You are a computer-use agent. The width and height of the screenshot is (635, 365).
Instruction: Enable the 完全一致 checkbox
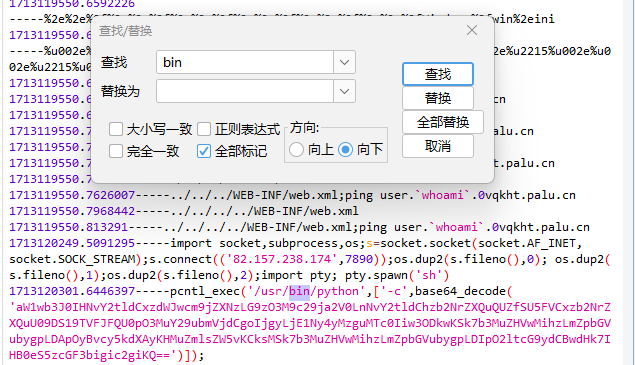tap(116, 151)
